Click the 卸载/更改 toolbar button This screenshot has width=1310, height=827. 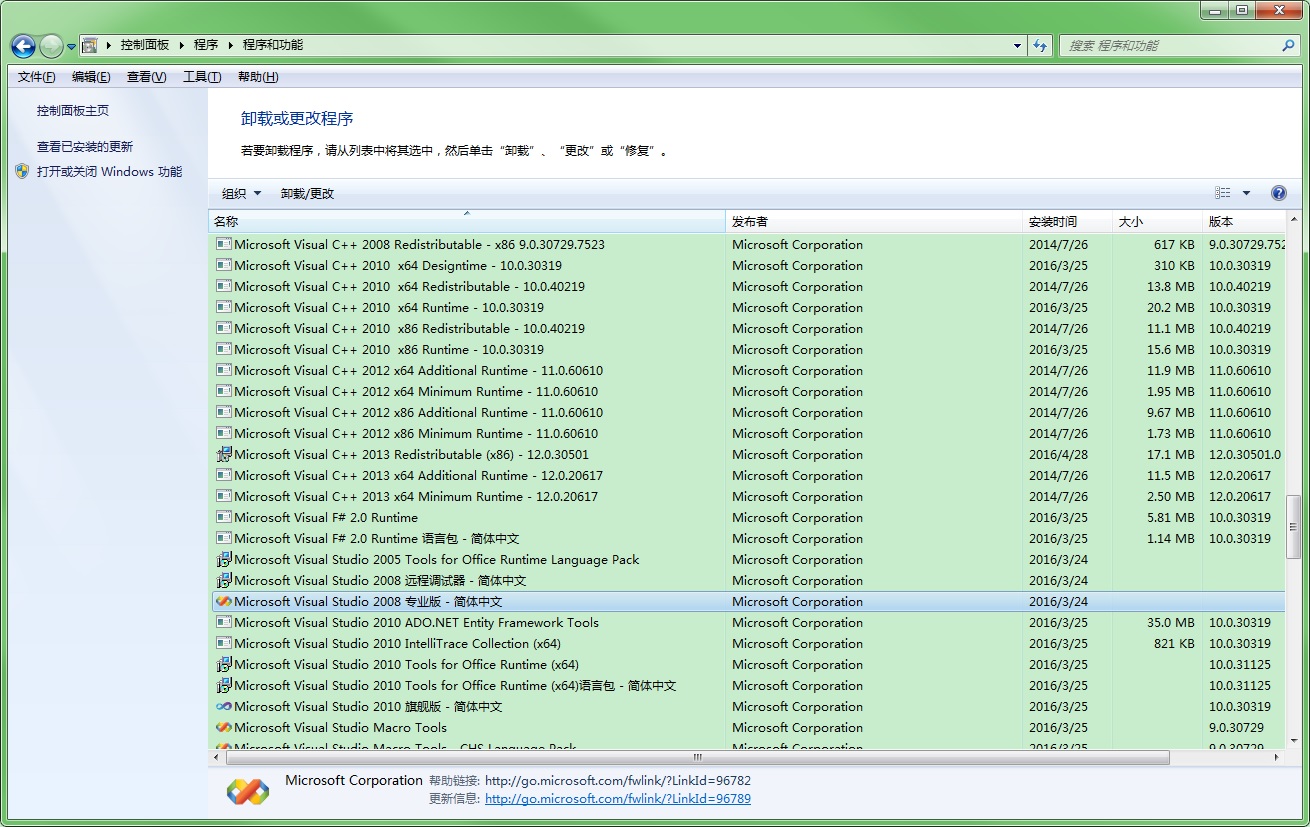[x=307, y=194]
